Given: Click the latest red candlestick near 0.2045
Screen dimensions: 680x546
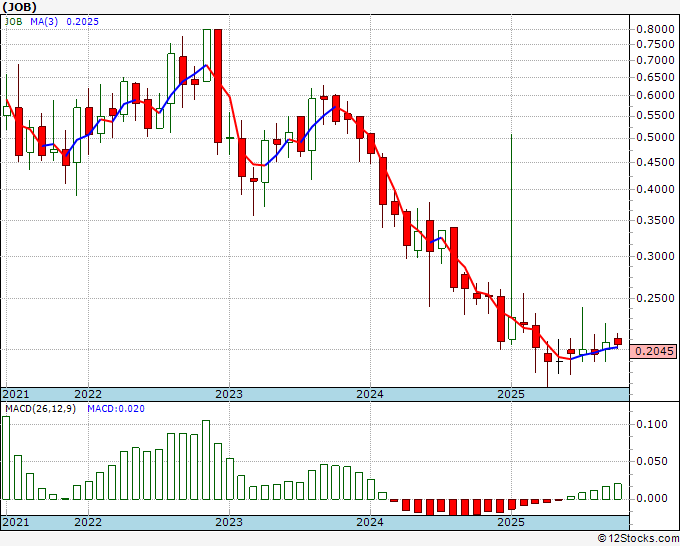Looking at the screenshot, I should pyautogui.click(x=618, y=342).
